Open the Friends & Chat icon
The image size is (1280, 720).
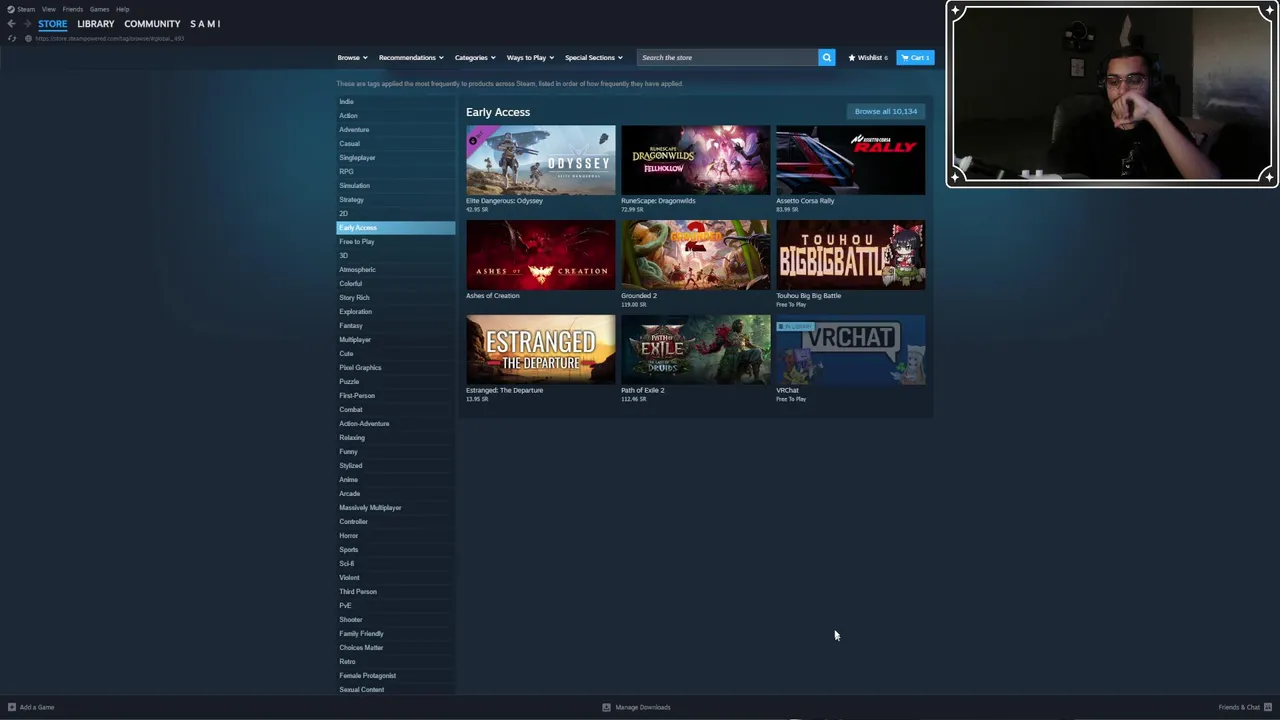1268,707
